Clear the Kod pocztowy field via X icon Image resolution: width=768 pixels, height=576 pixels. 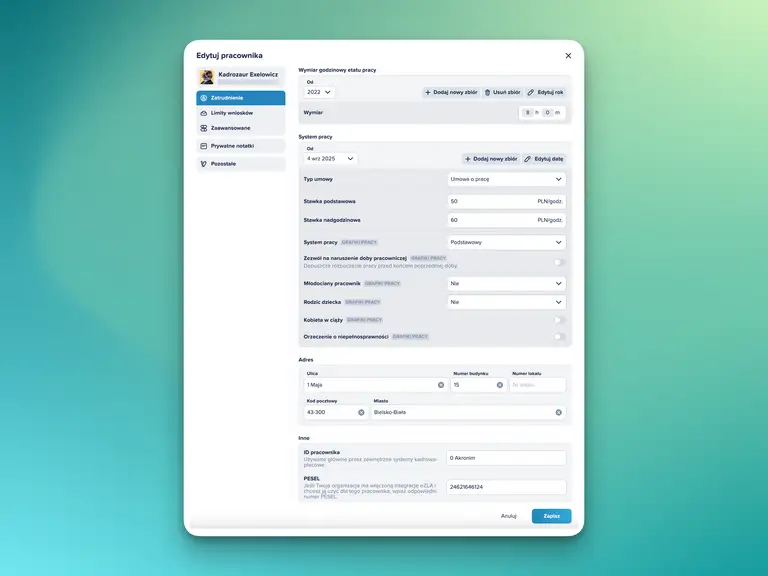[x=361, y=412]
